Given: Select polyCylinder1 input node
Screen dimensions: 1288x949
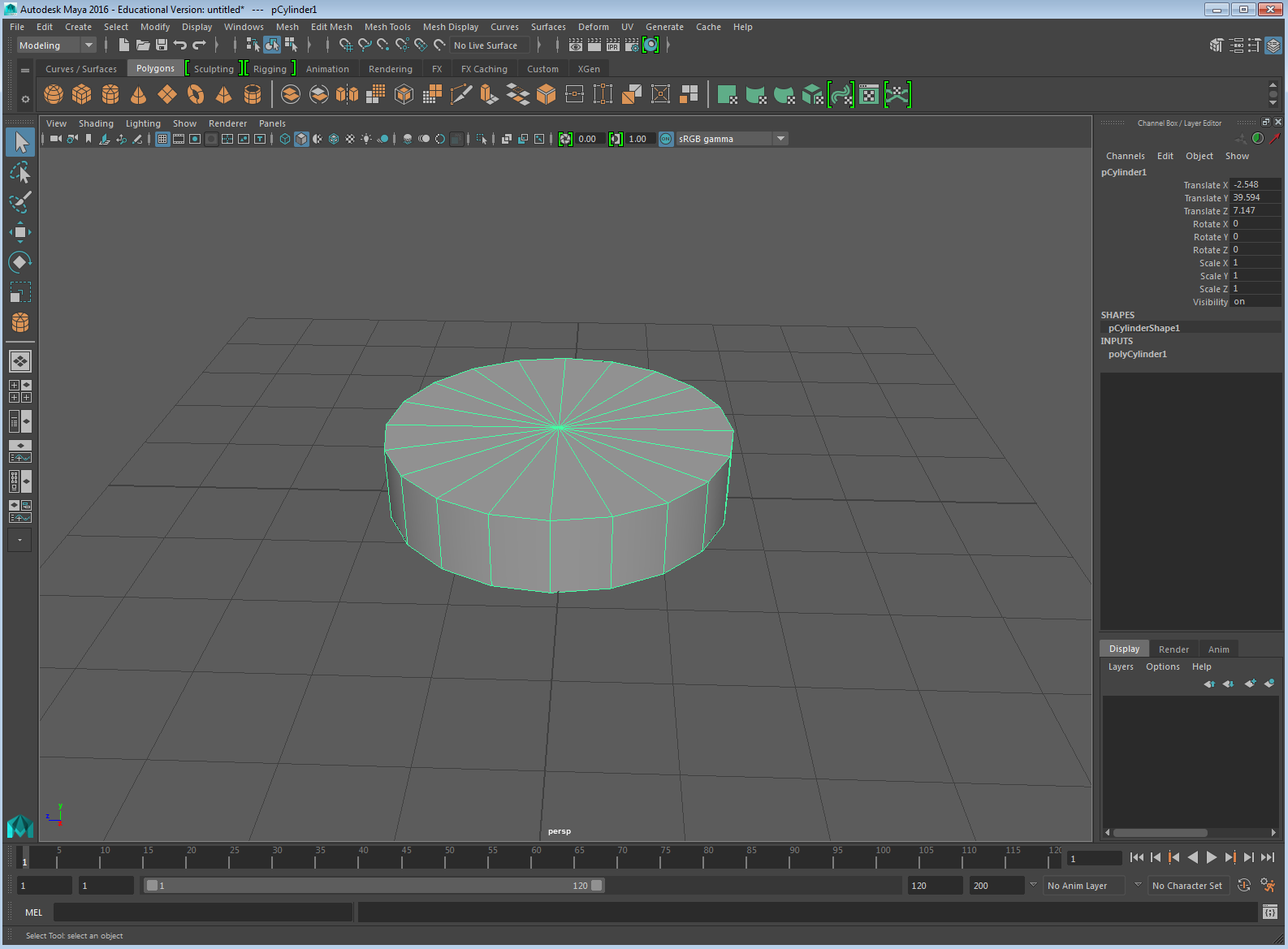Looking at the screenshot, I should 1138,354.
